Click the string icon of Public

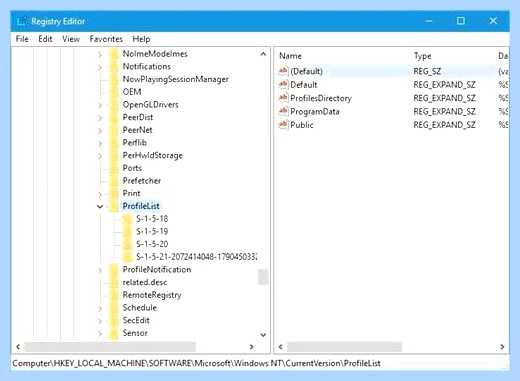[x=283, y=124]
